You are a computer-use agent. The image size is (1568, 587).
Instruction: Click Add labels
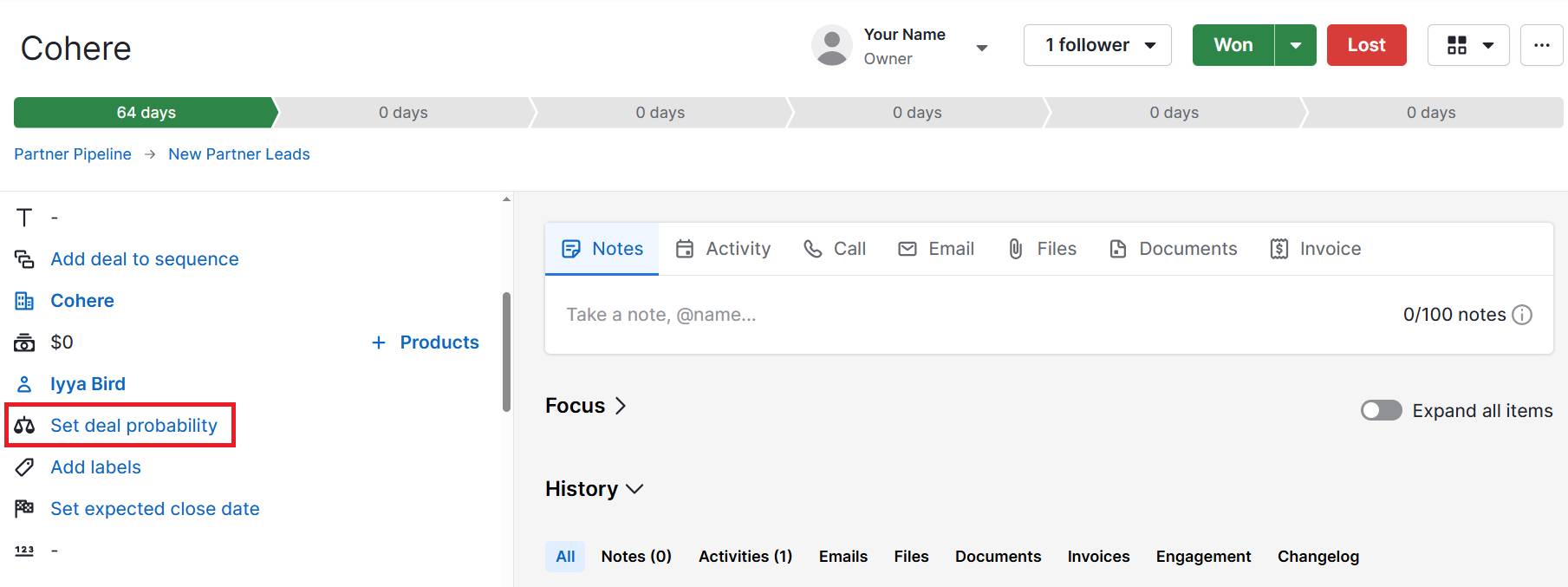coord(95,467)
